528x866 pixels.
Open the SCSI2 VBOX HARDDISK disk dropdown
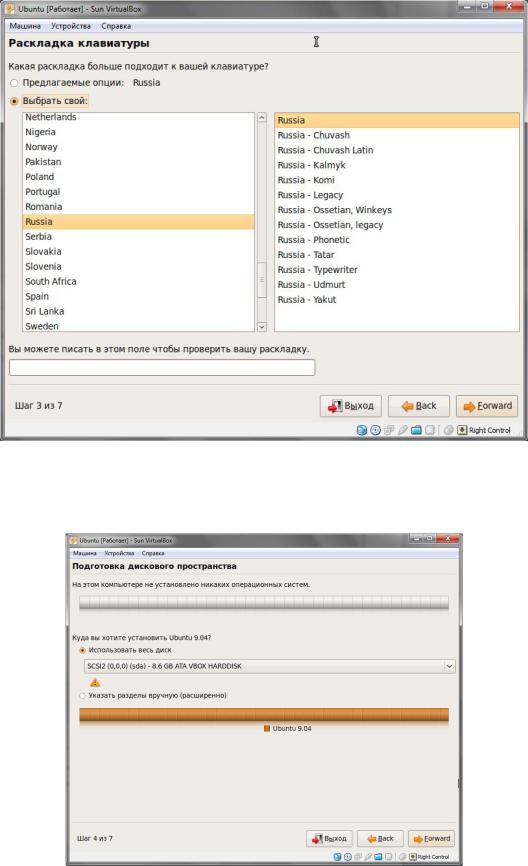270,666
